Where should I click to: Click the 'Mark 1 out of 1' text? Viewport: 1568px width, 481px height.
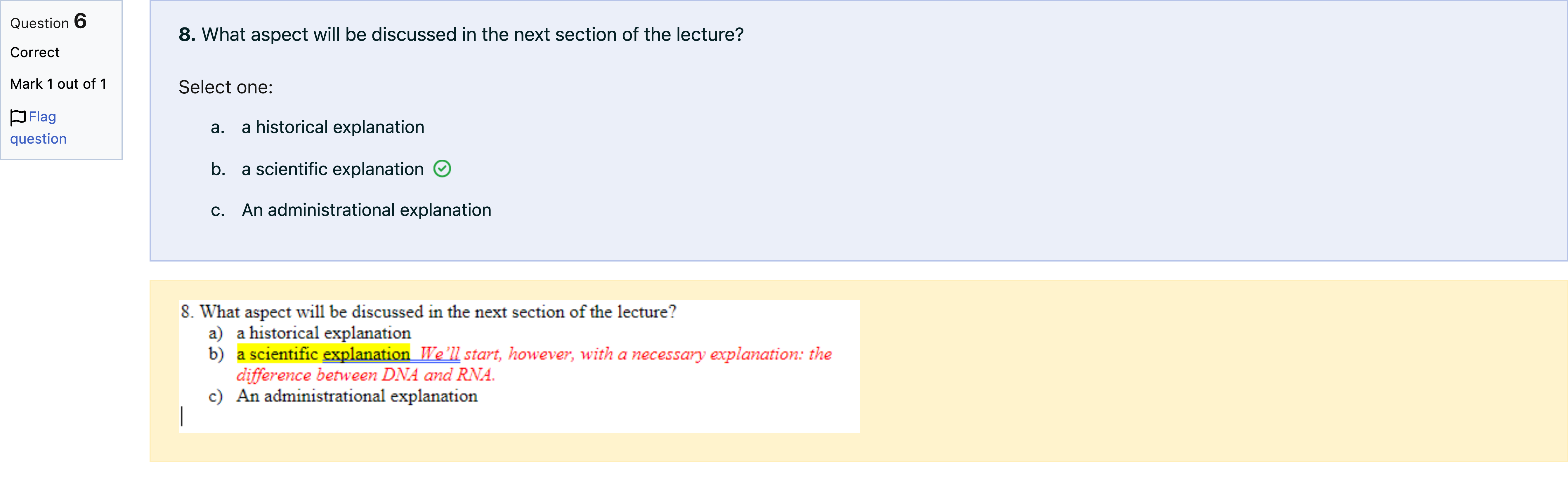(x=58, y=84)
